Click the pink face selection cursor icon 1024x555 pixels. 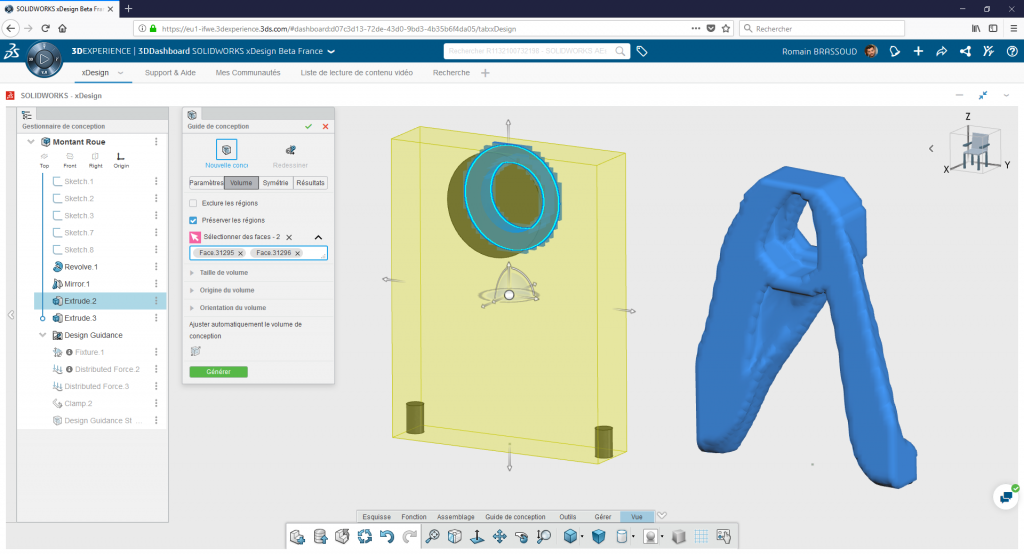coord(195,237)
